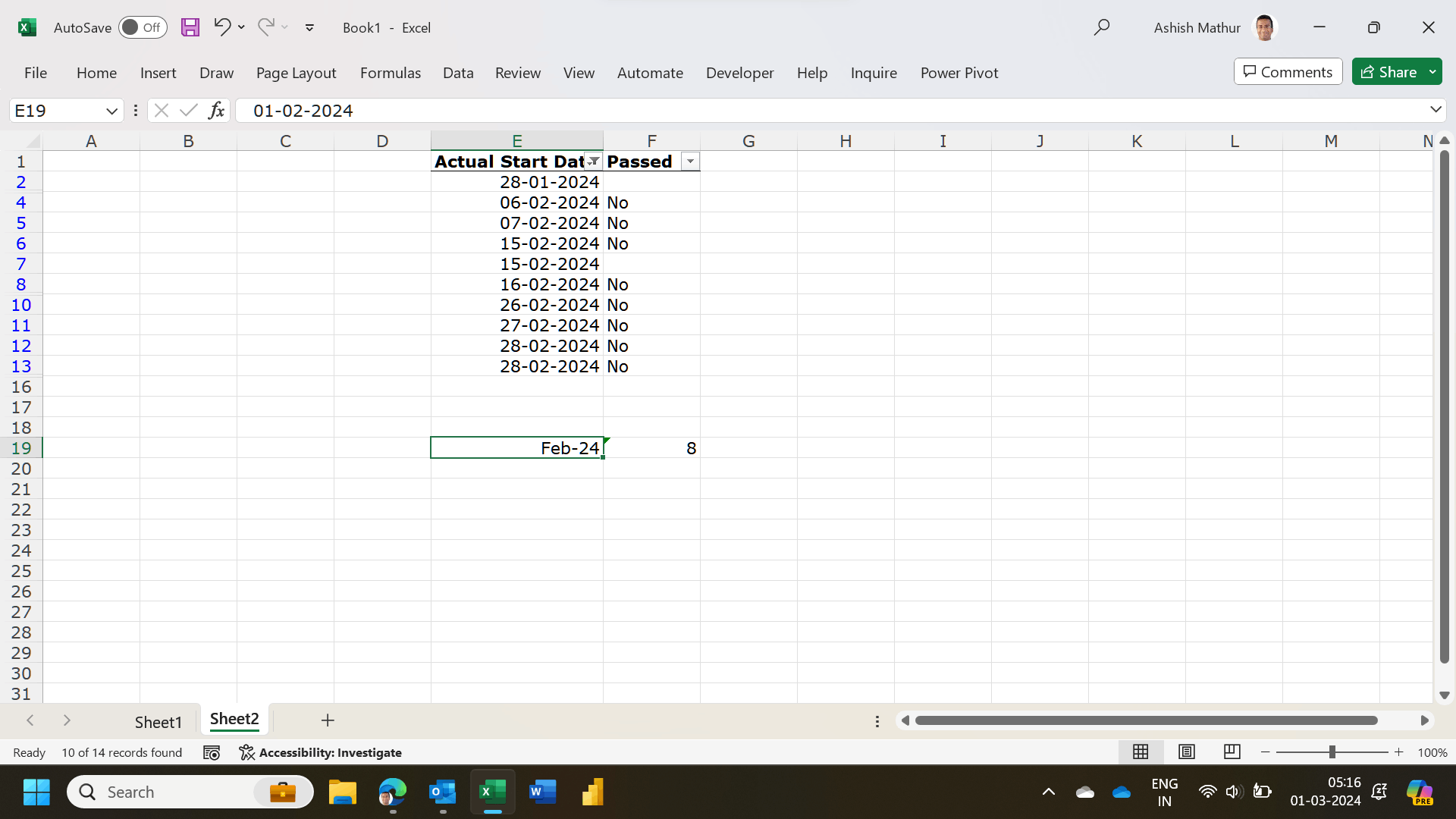
Task: Click the Undo arrow icon
Action: (x=221, y=27)
